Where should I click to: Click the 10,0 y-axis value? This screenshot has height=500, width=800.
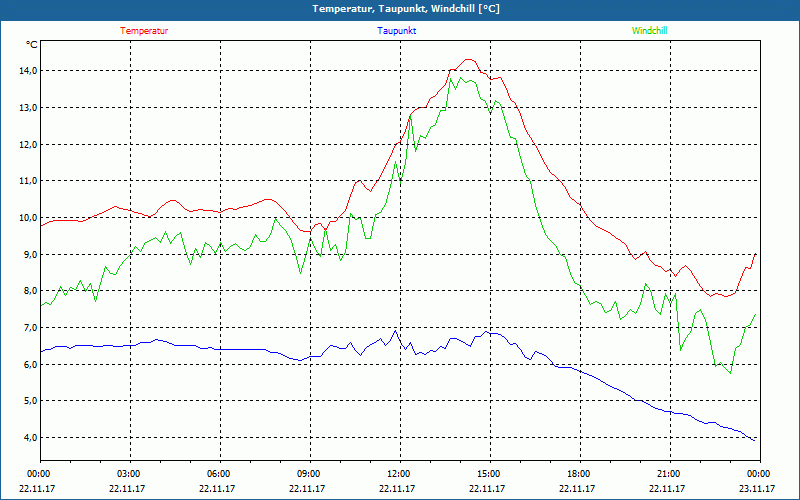pos(29,218)
